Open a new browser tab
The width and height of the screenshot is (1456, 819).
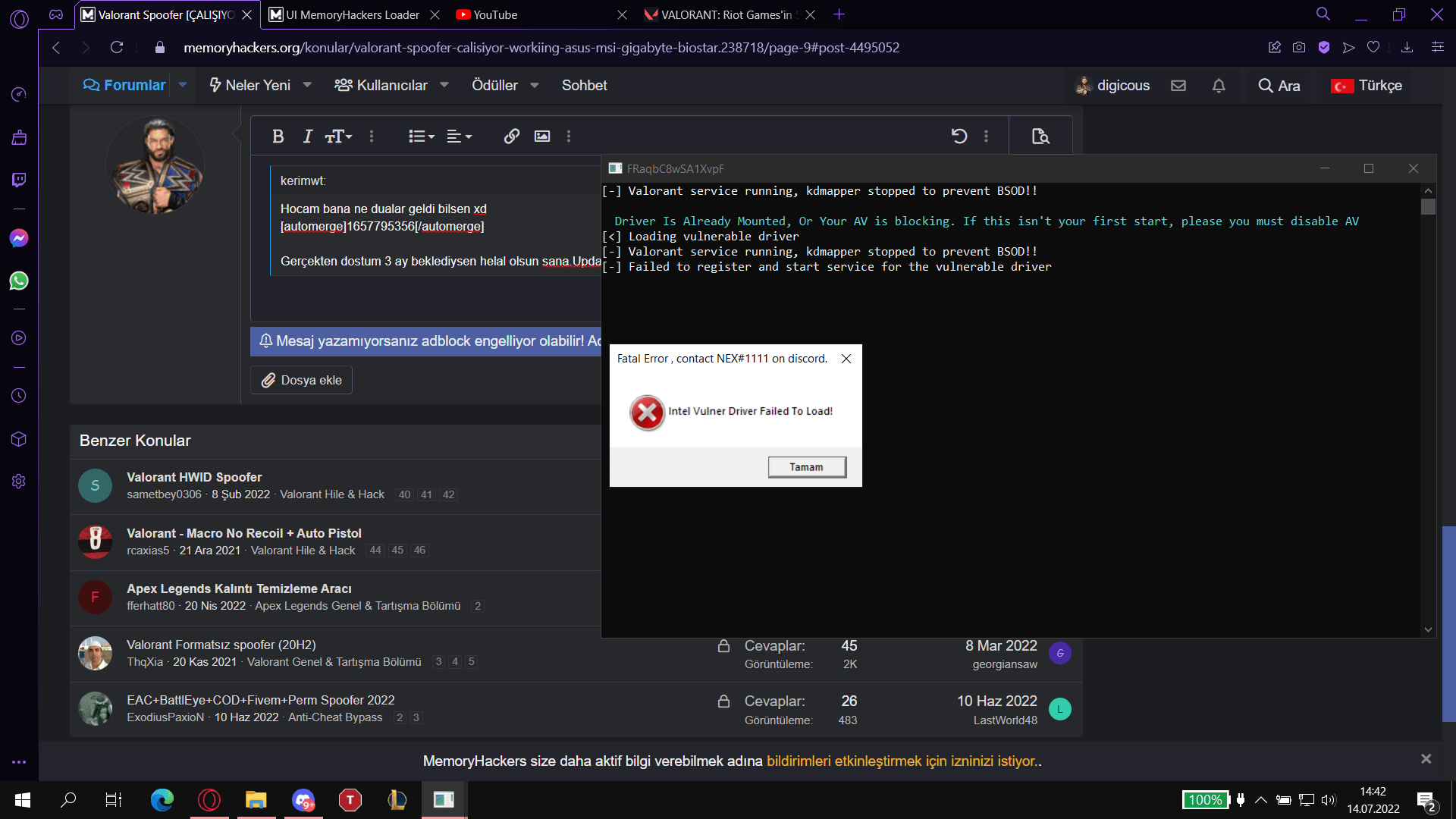click(839, 14)
